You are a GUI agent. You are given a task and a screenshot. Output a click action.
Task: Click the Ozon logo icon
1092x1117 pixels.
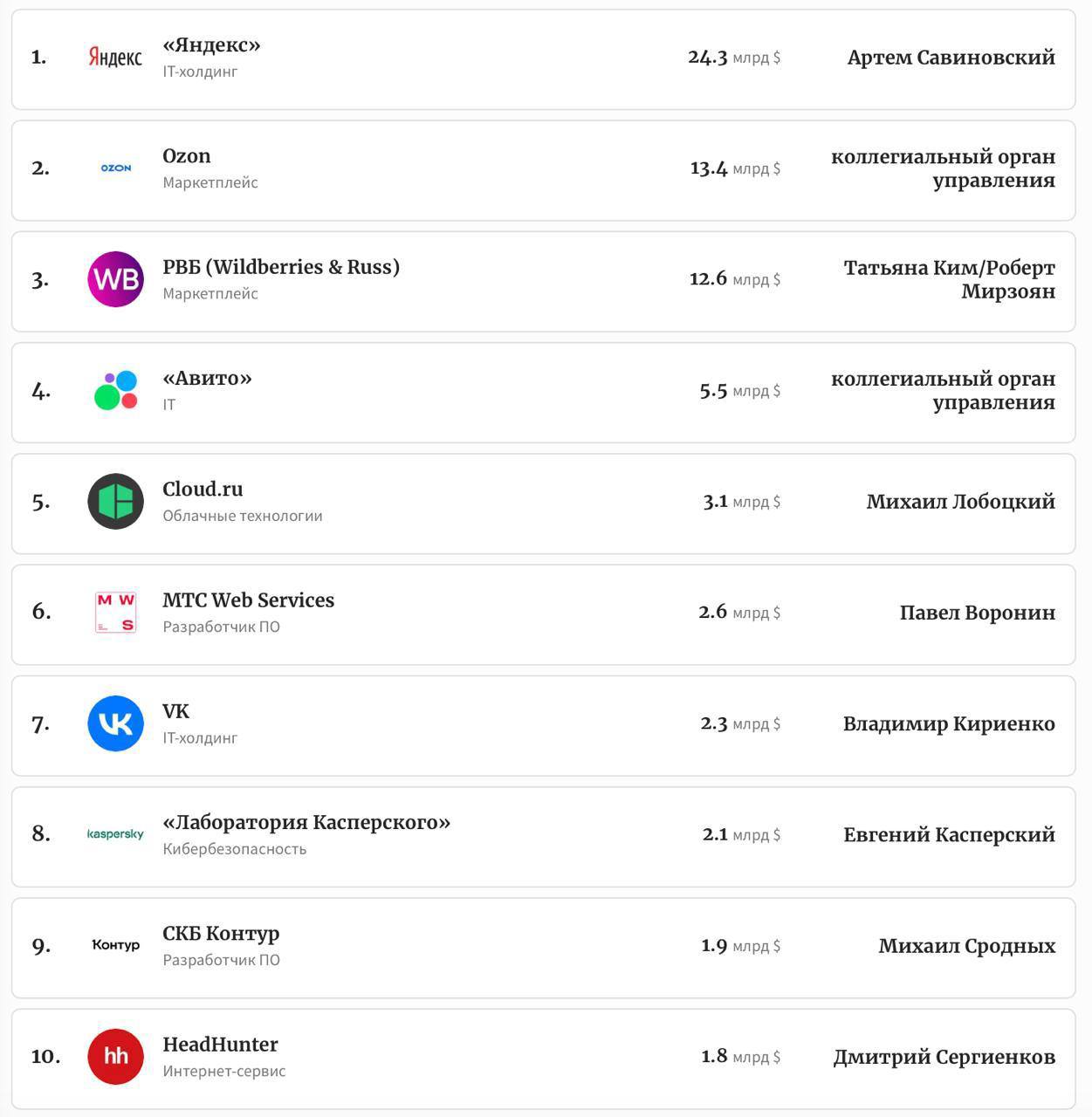click(x=115, y=168)
